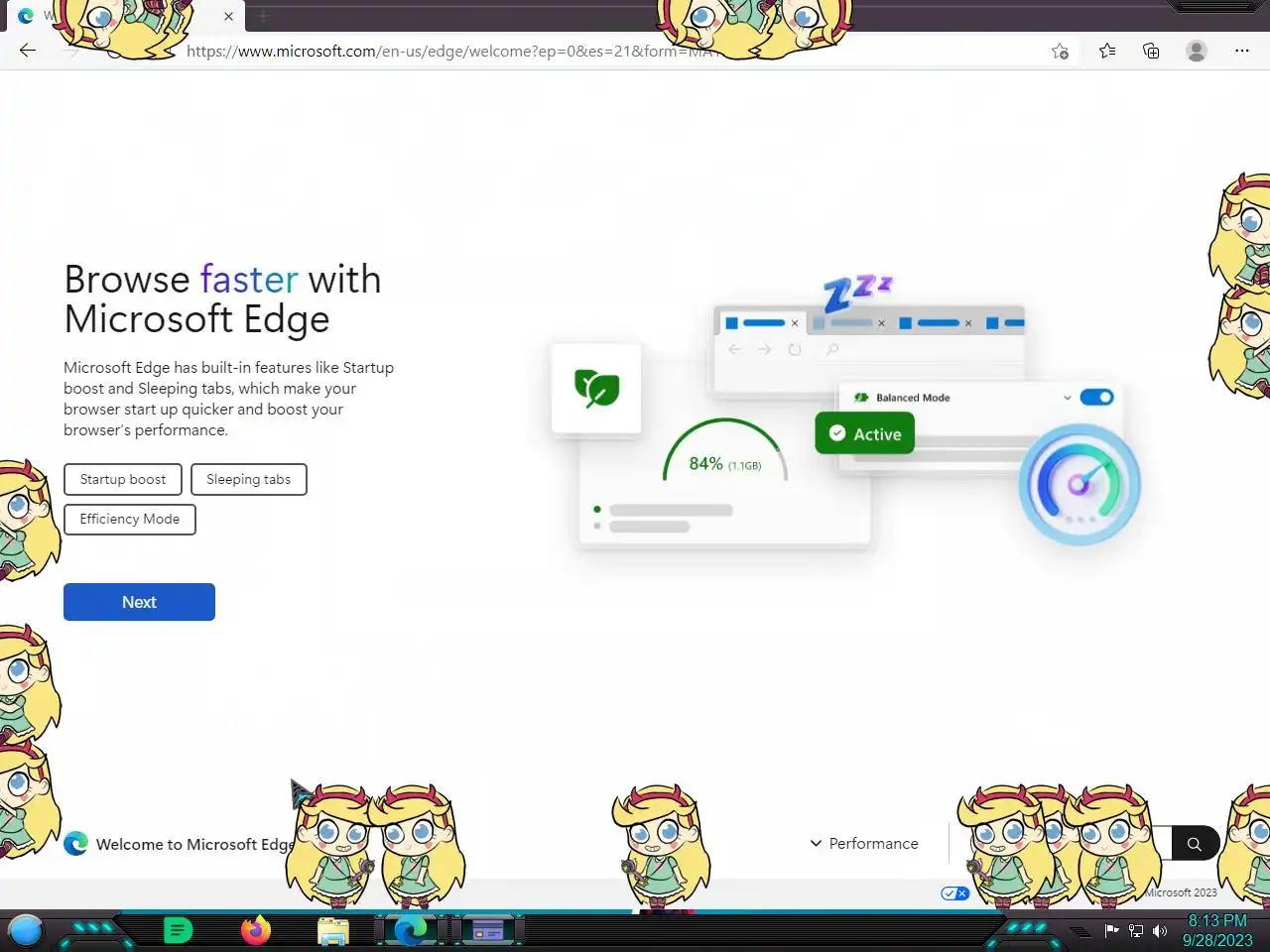Screen dimensions: 1270x952
Task: Click the taskbar clock showing 8:13 PM
Action: click(x=1217, y=921)
